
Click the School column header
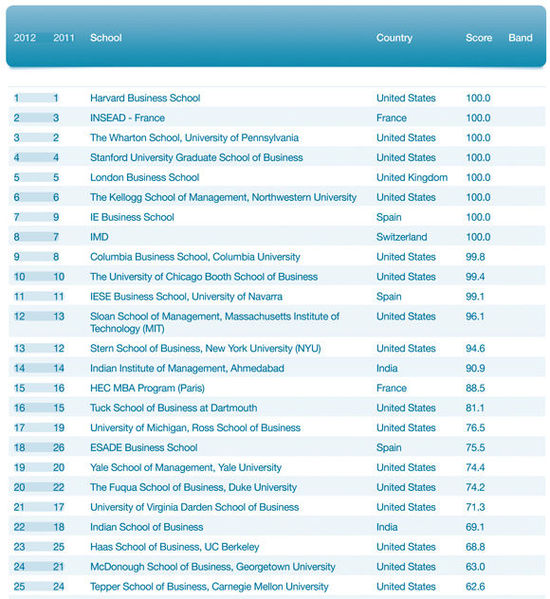pos(106,38)
